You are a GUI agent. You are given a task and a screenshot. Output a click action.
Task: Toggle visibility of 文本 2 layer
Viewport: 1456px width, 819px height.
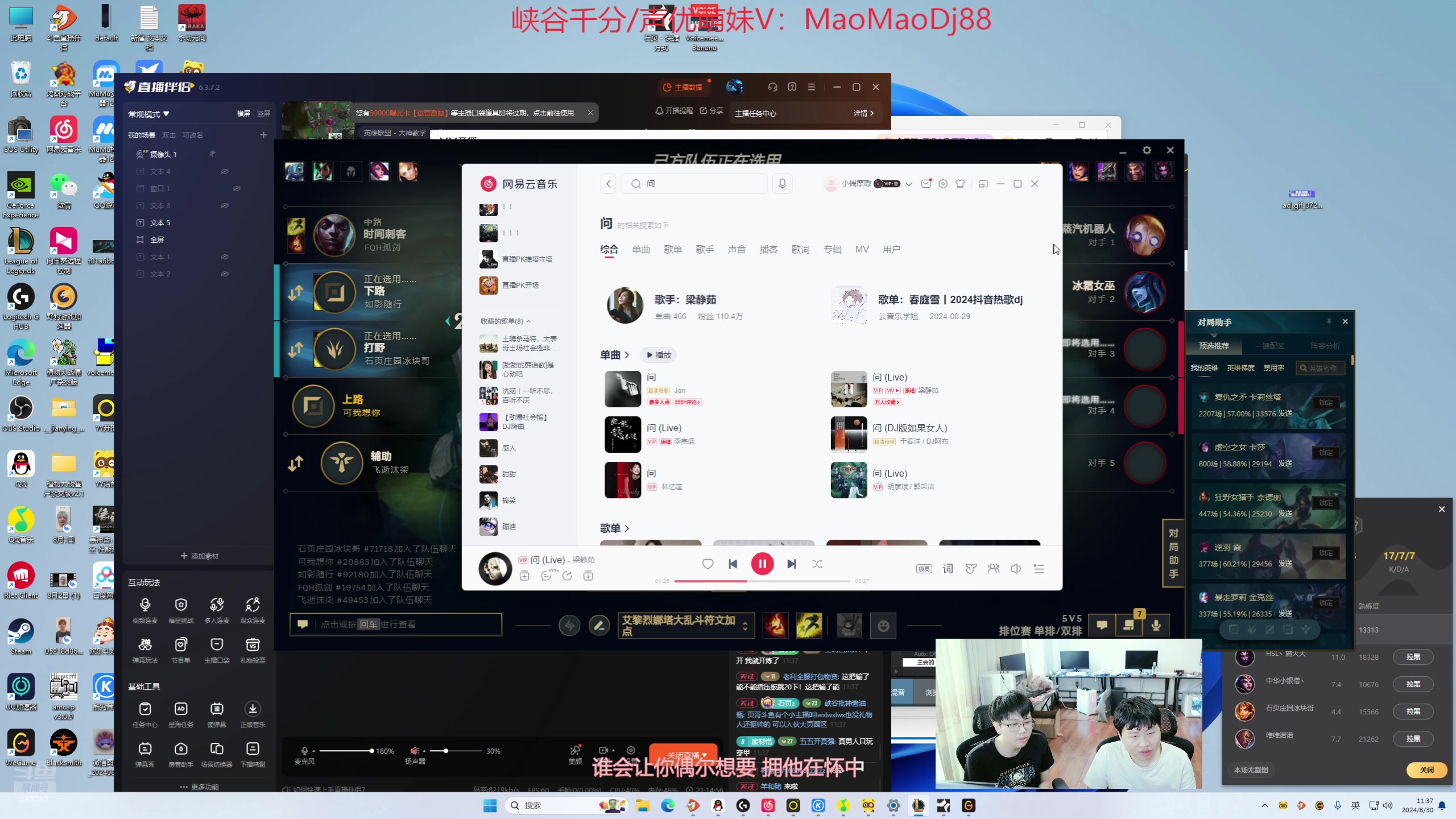pyautogui.click(x=225, y=274)
